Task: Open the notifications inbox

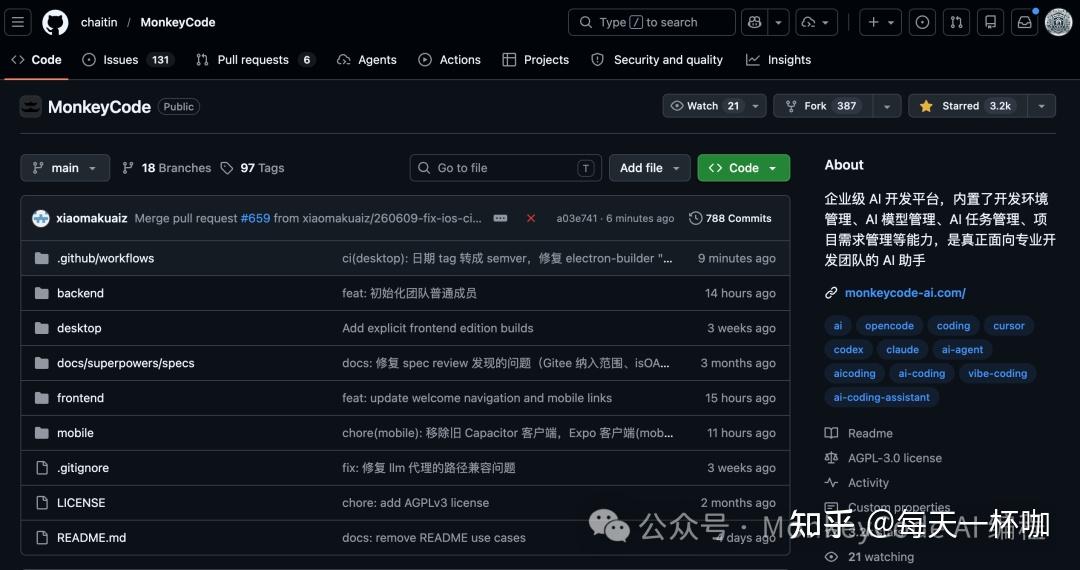Action: pyautogui.click(x=1025, y=22)
